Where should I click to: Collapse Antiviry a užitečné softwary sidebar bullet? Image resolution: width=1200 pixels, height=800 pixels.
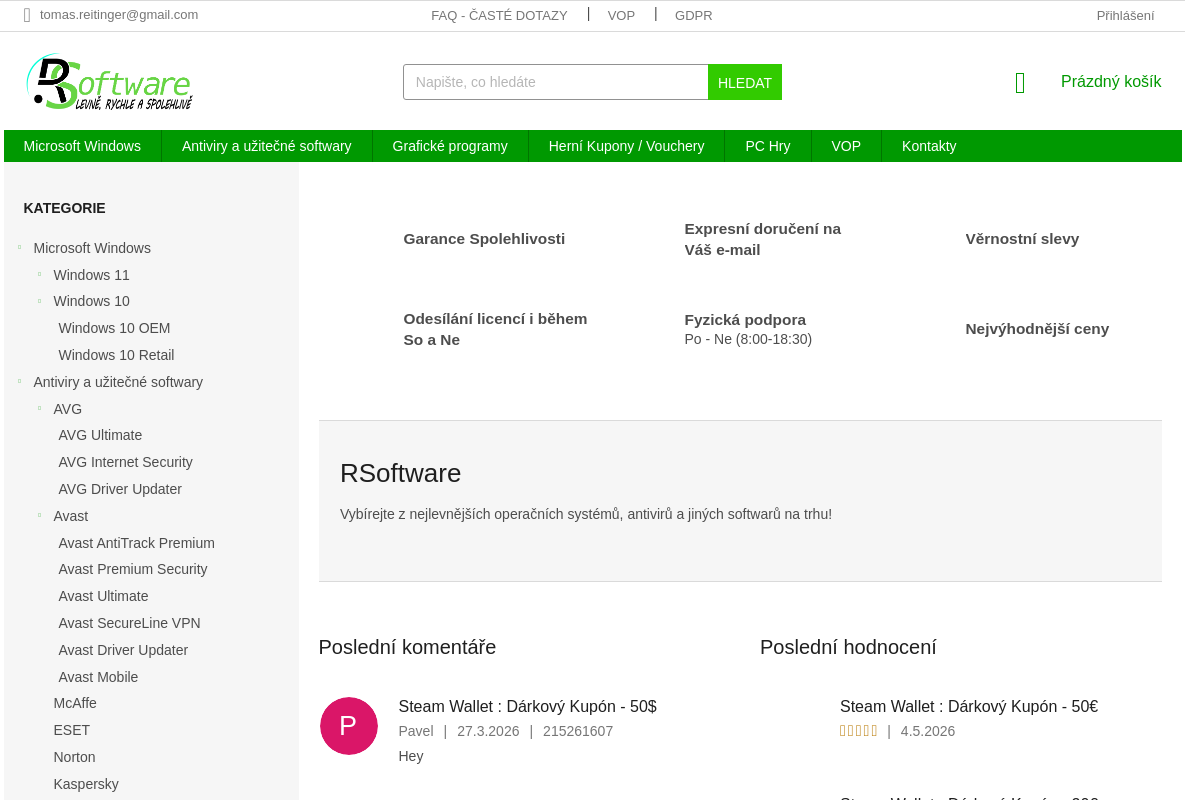click(19, 381)
